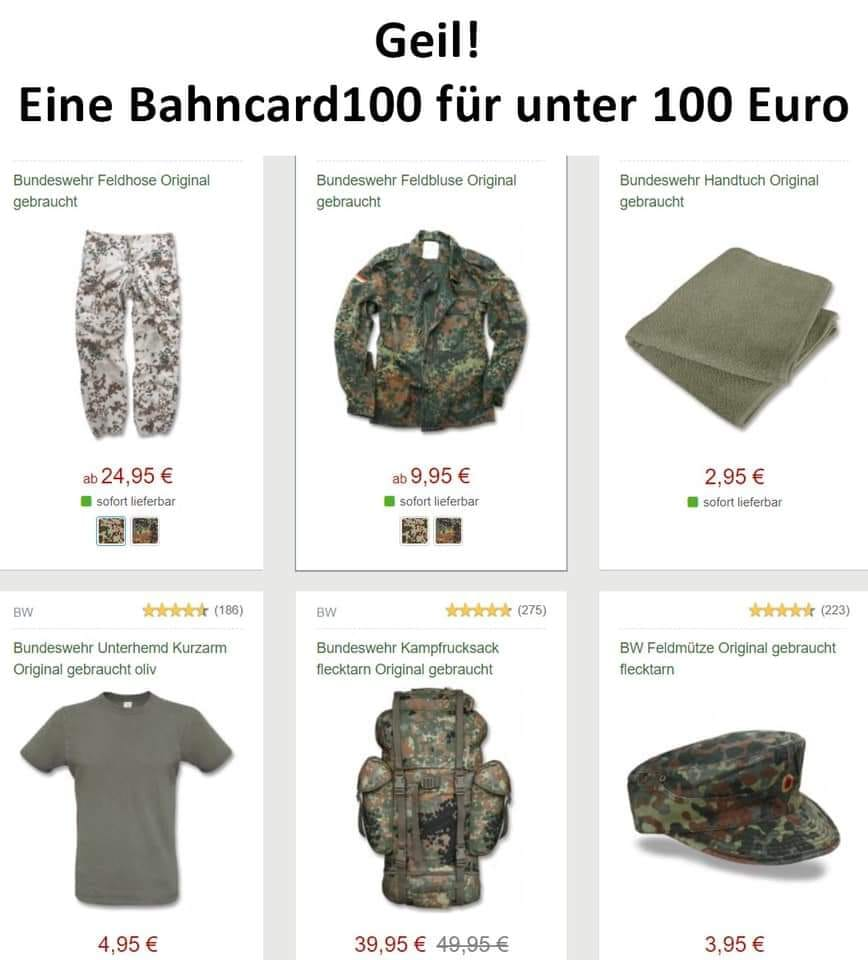Viewport: 868px width, 960px height.
Task: Open the 'Bundeswehr Feldhose Original gebraucht' title link
Action: pyautogui.click(x=111, y=191)
